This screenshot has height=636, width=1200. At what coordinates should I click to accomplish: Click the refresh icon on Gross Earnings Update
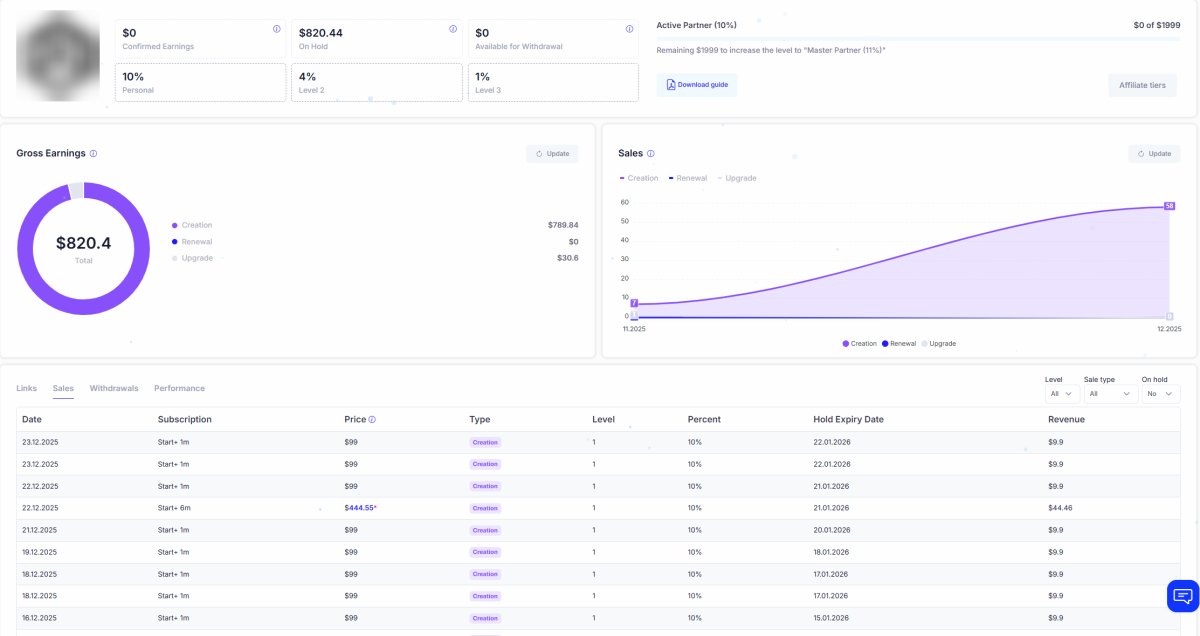(x=539, y=154)
